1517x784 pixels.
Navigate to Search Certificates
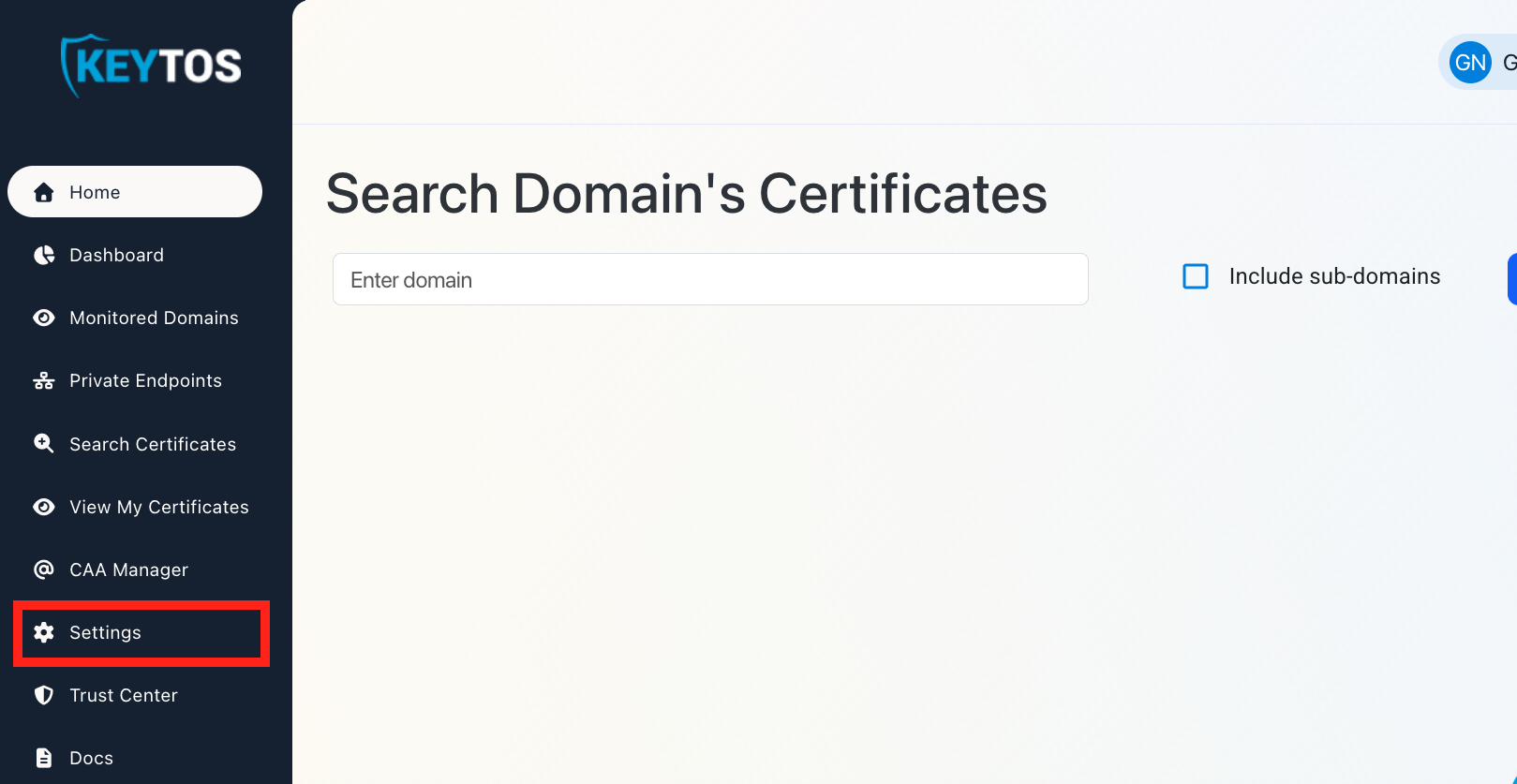tap(153, 444)
